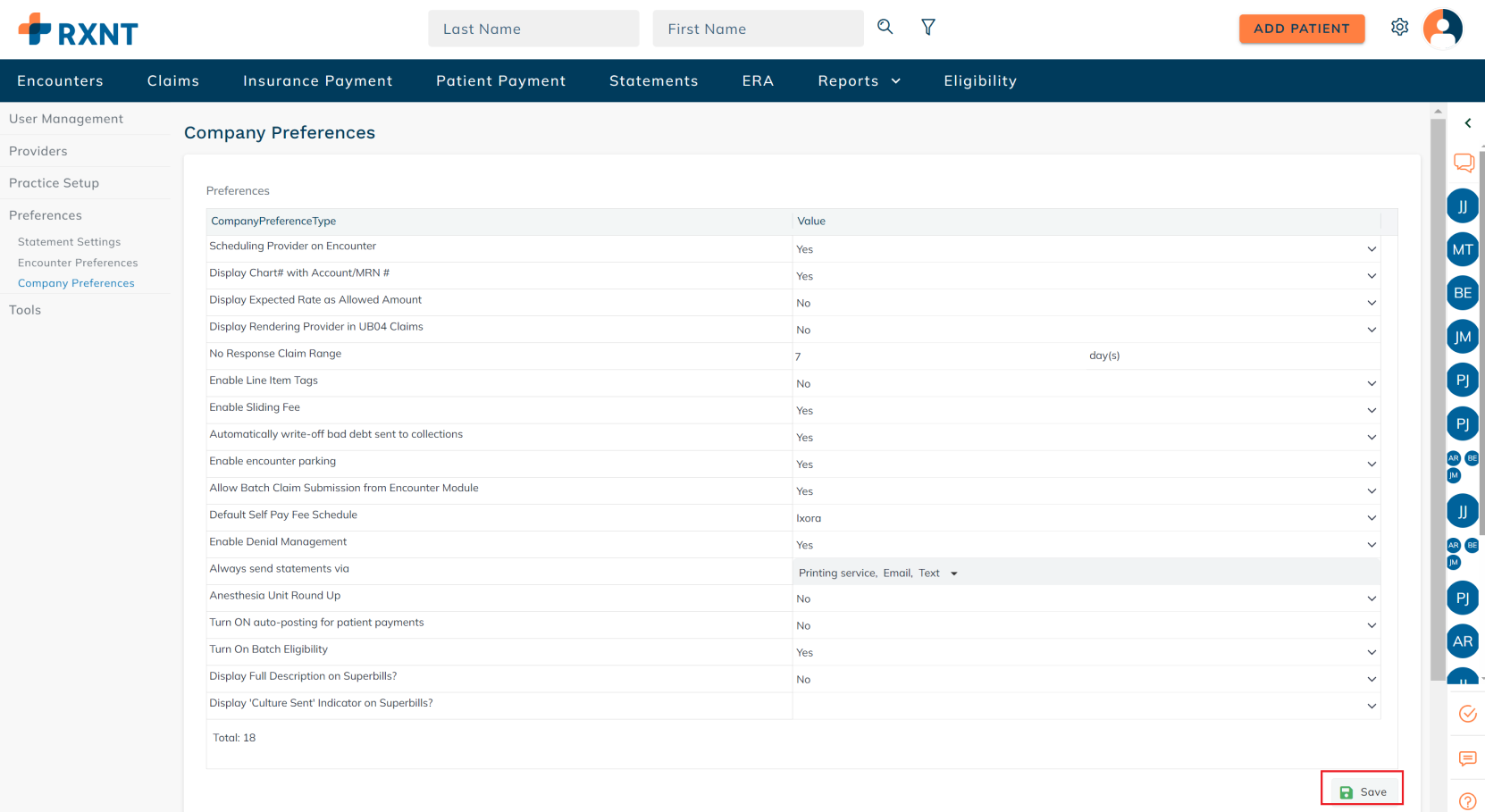
Task: Open the filter funnel icon
Action: [x=928, y=28]
